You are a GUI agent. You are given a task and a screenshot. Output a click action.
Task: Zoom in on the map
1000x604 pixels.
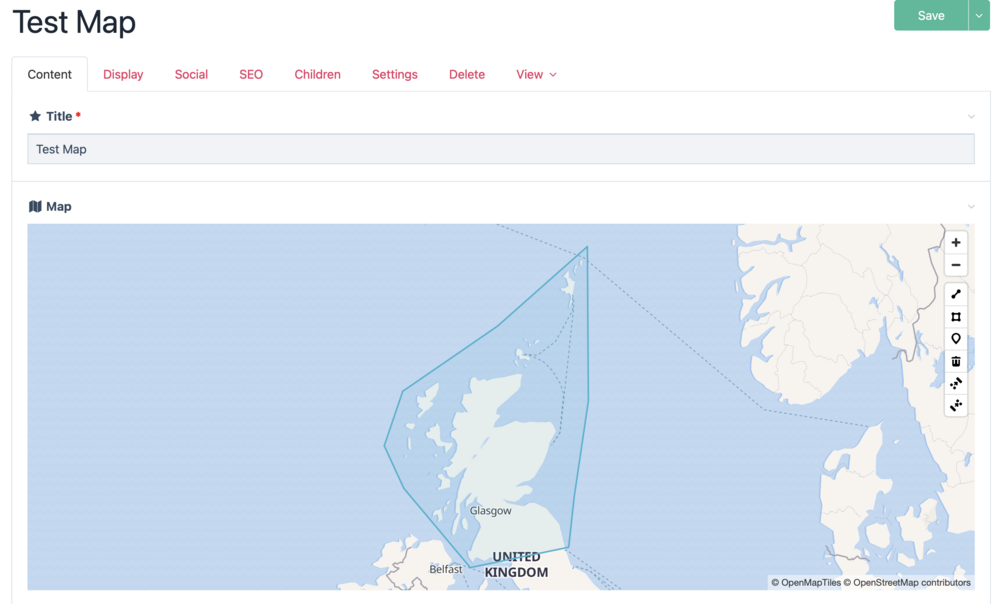tap(956, 243)
